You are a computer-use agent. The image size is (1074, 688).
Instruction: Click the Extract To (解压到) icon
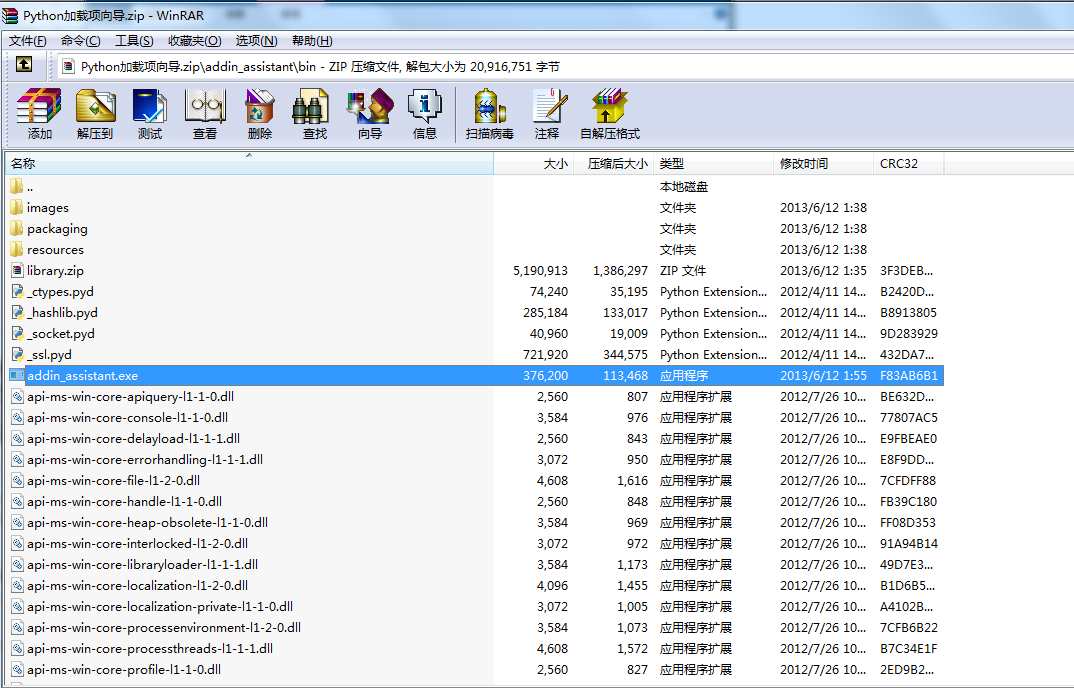[x=95, y=114]
